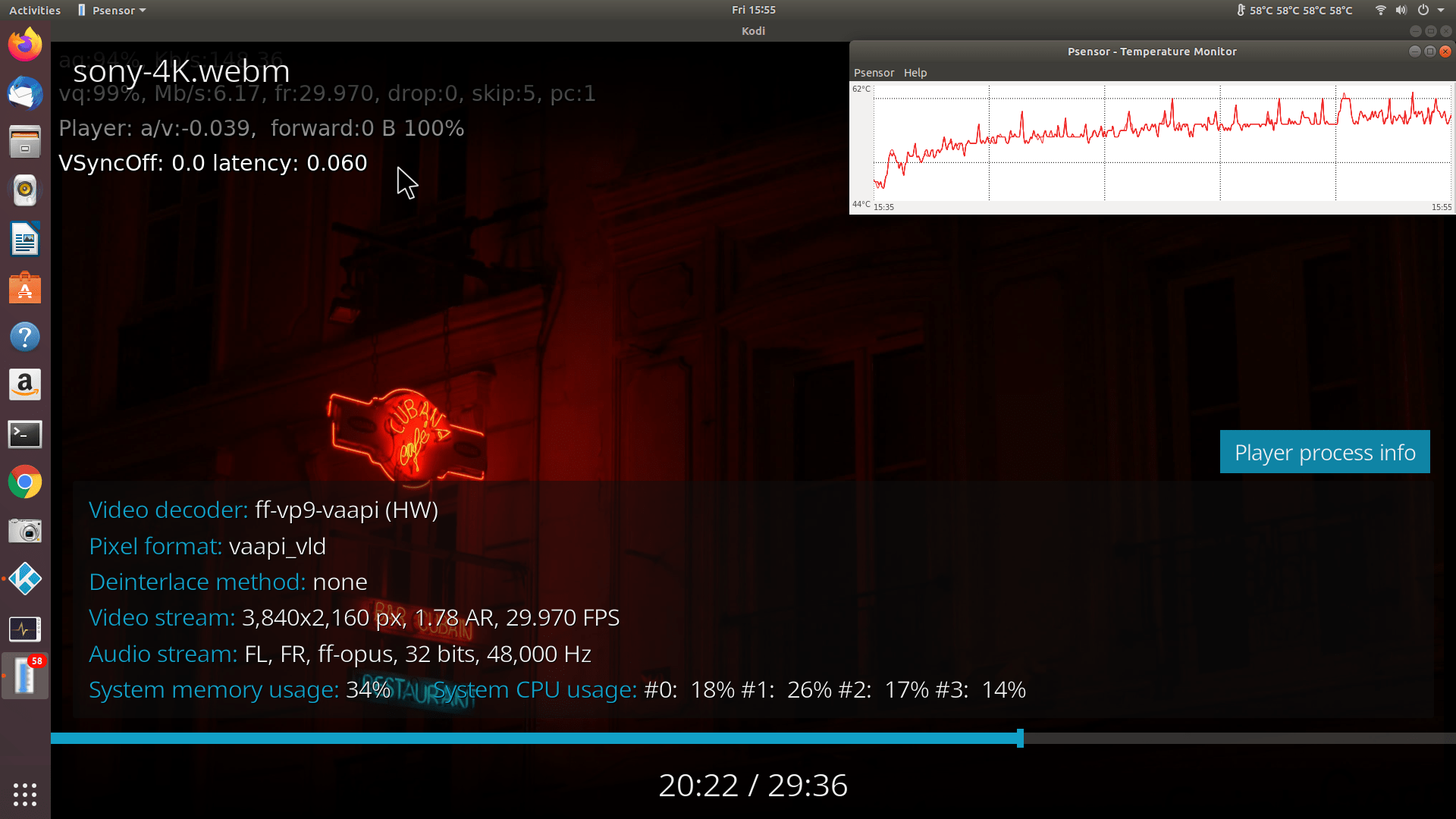This screenshot has height=819, width=1456.
Task: Click the 62°C axis label in Psensor
Action: (861, 89)
